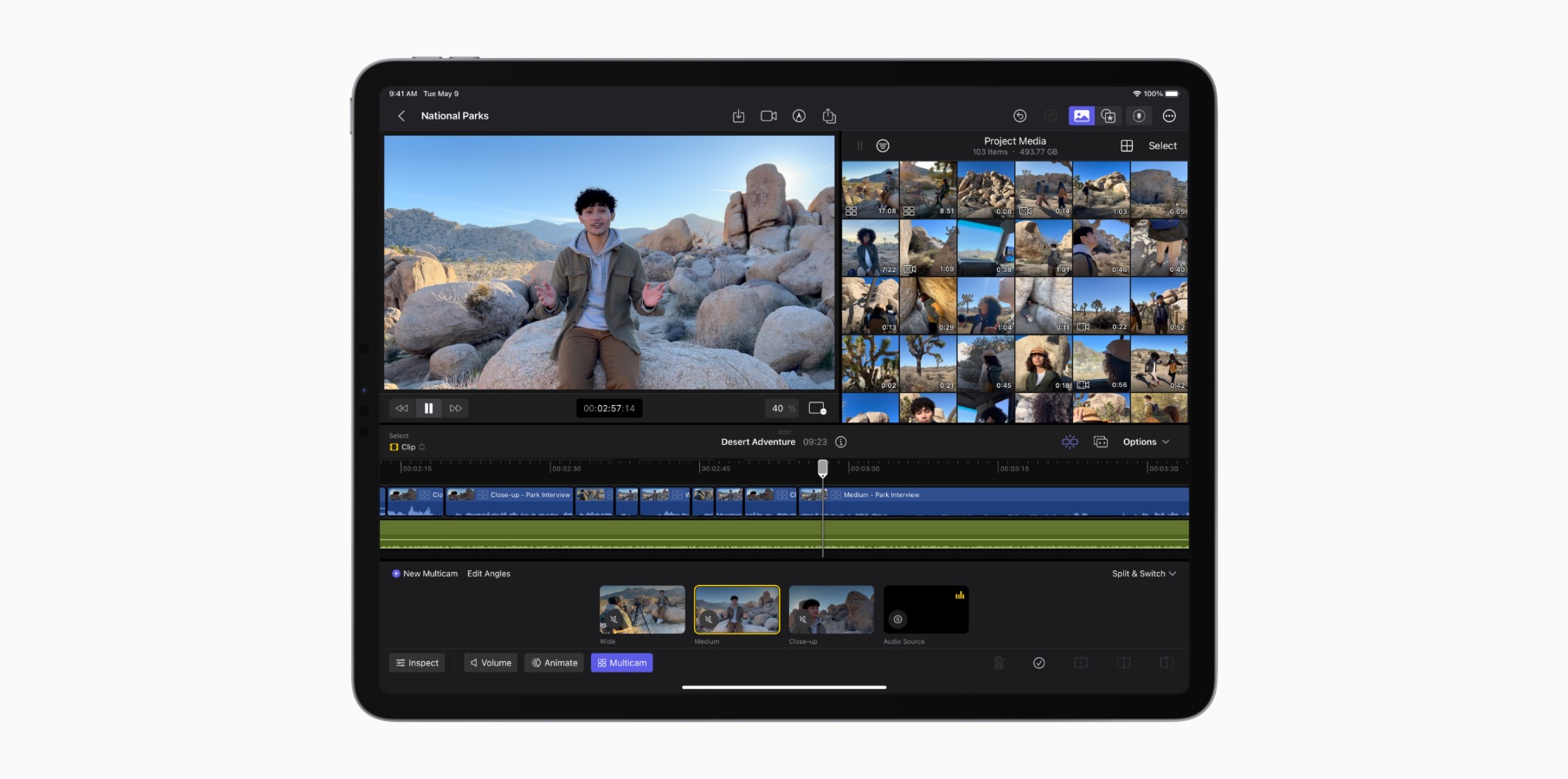Open the more options ellipsis menu

(1169, 116)
